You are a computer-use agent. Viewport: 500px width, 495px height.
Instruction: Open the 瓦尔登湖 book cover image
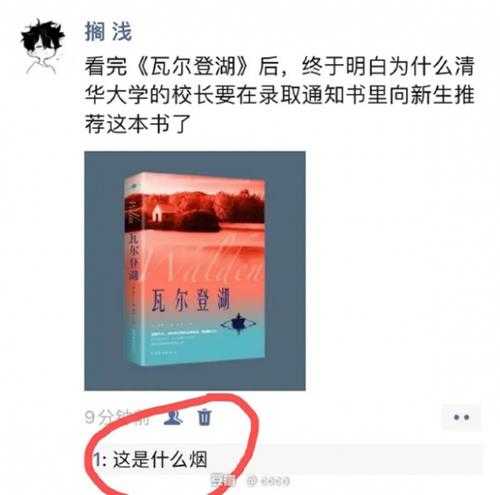coord(195,271)
